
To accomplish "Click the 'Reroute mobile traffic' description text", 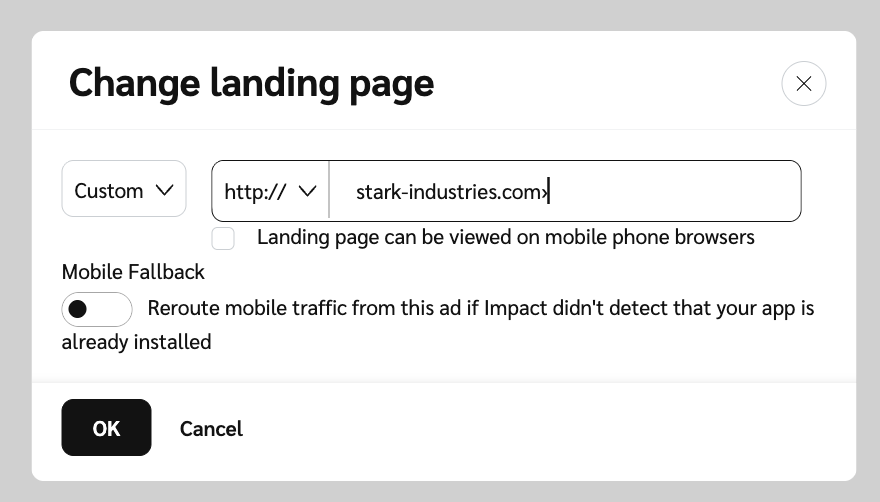I will [480, 308].
